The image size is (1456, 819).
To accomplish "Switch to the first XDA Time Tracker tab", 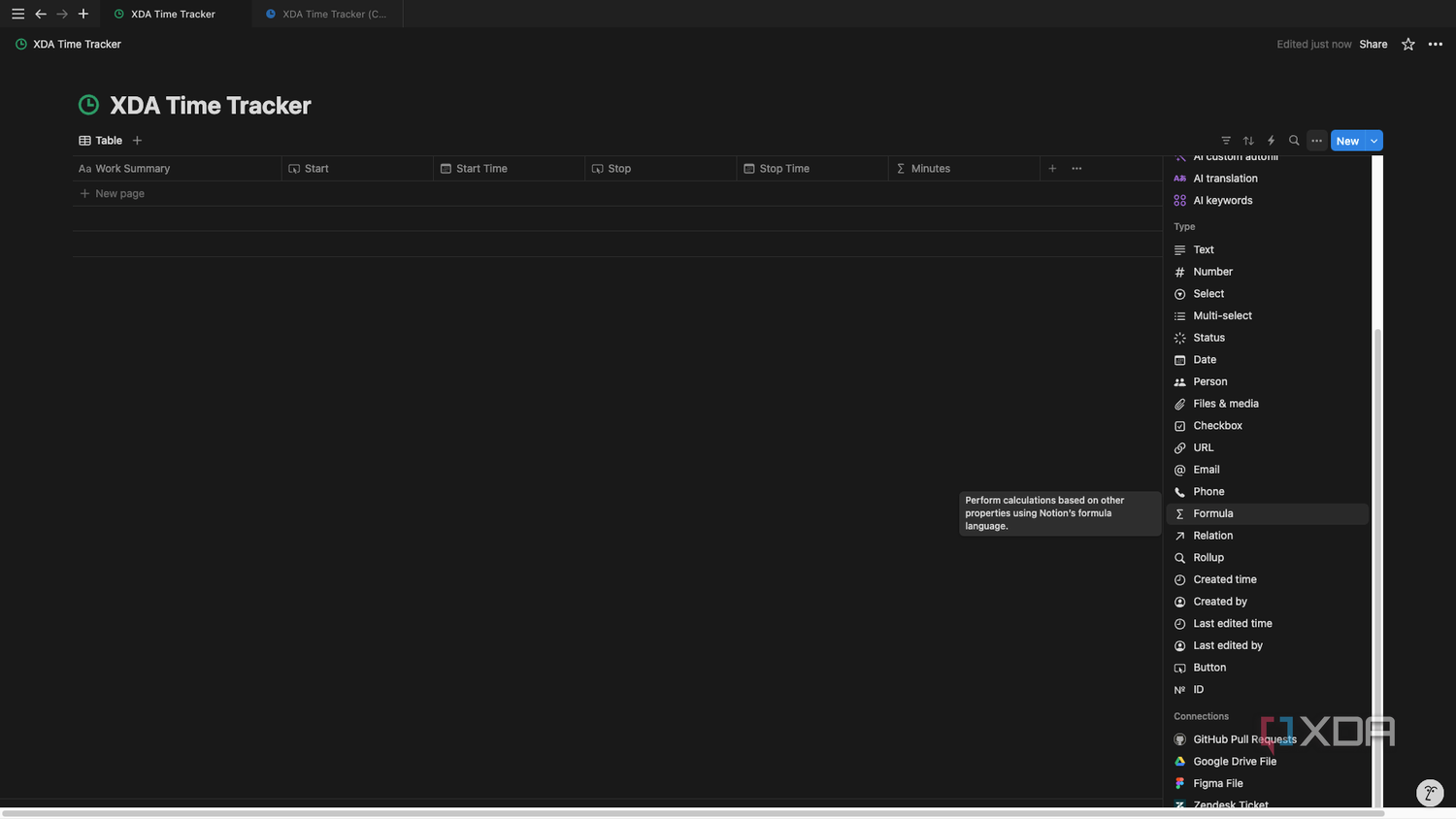I will [175, 14].
